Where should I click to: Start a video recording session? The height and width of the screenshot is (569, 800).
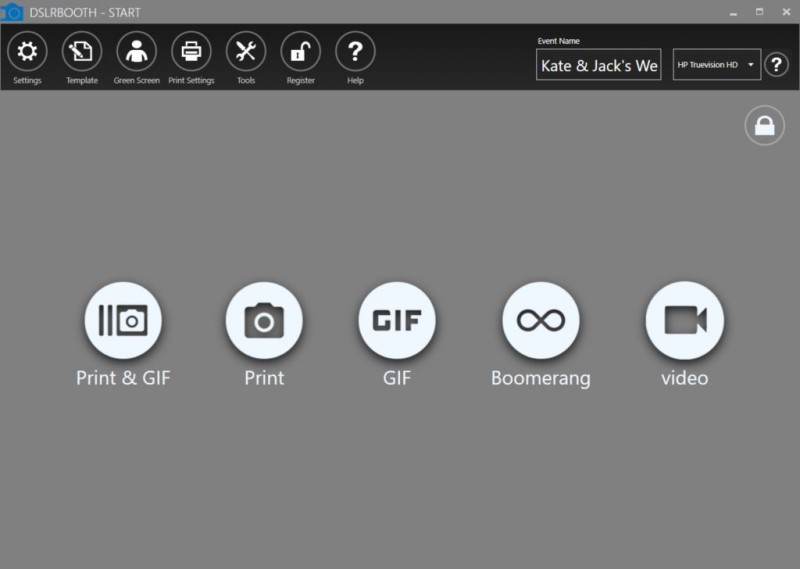coord(685,320)
